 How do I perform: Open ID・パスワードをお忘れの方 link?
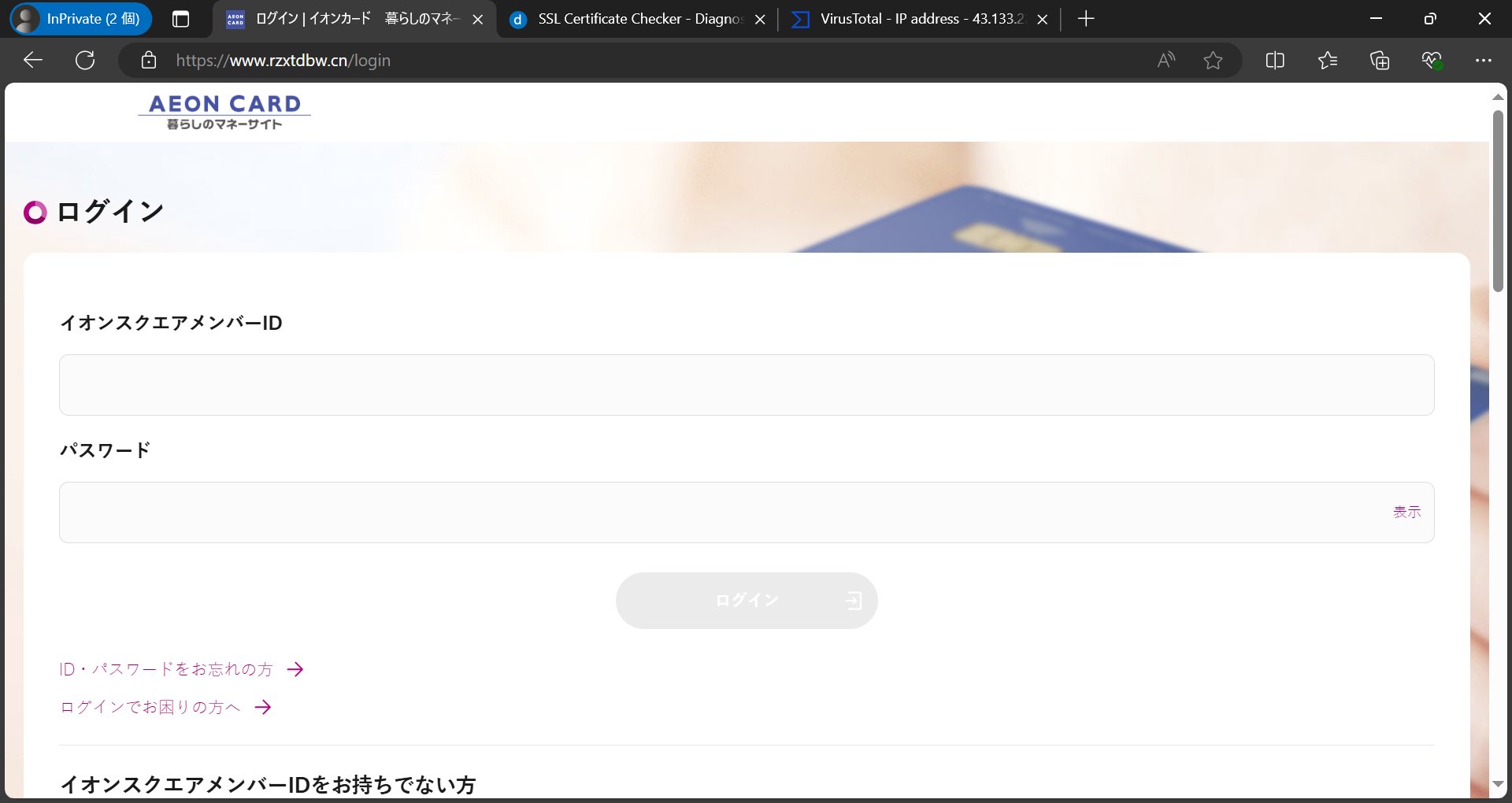(182, 669)
